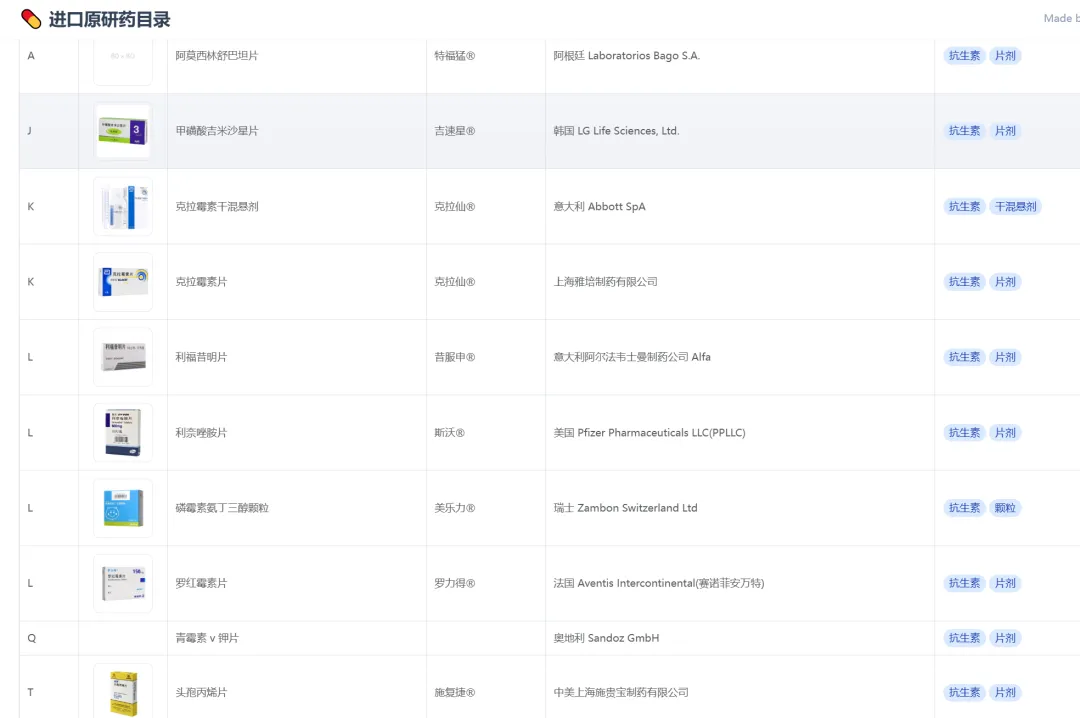Image resolution: width=1080 pixels, height=718 pixels.
Task: Click manufacturer 韩国 LG Life Sciences, Ltd.
Action: pos(616,131)
